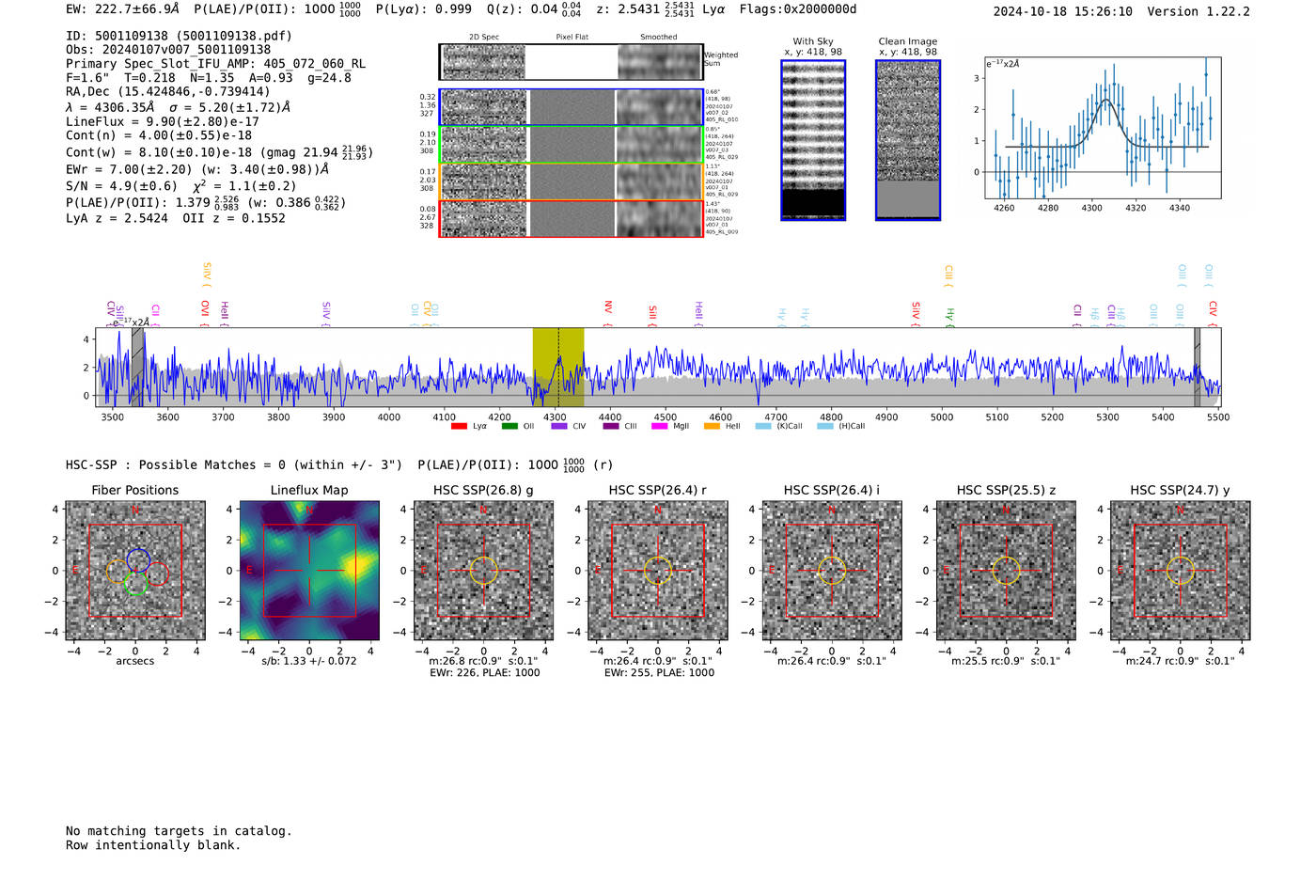Click the Primary Spec_Slot_IFU_AMP line

click(216, 64)
